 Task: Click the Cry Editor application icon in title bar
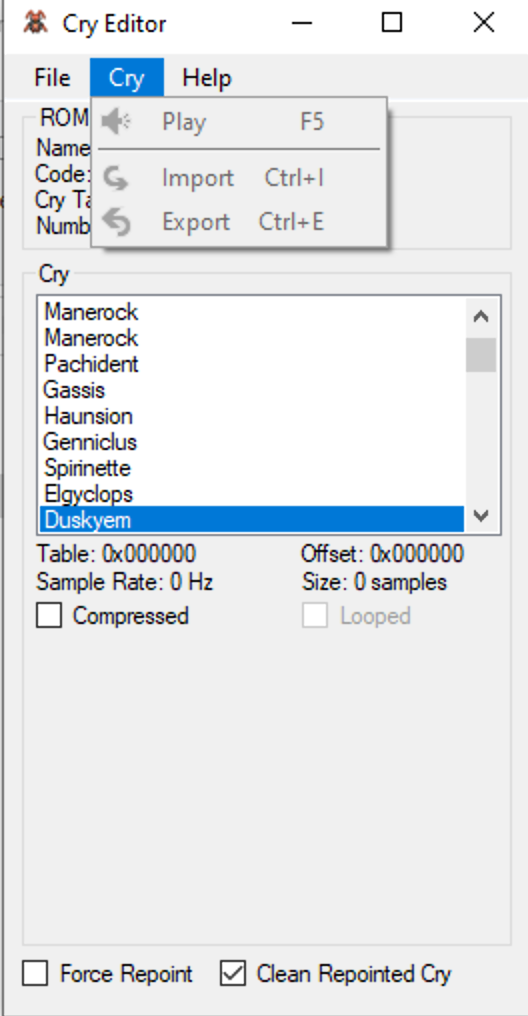click(36, 23)
